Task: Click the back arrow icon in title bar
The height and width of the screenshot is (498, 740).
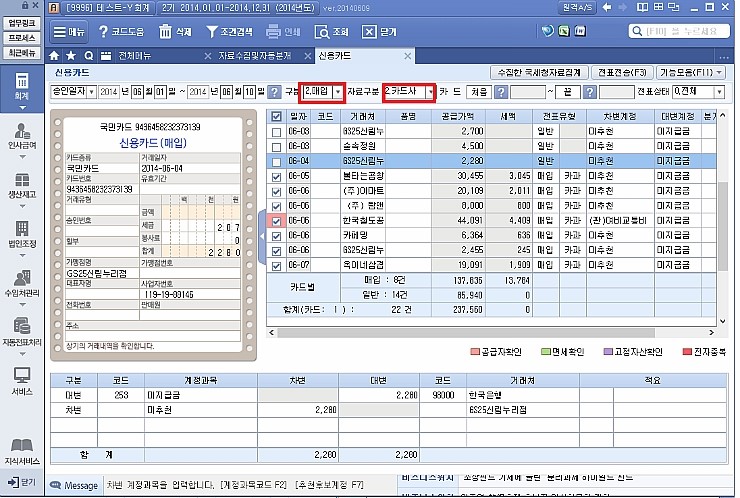Action: pyautogui.click(x=607, y=7)
